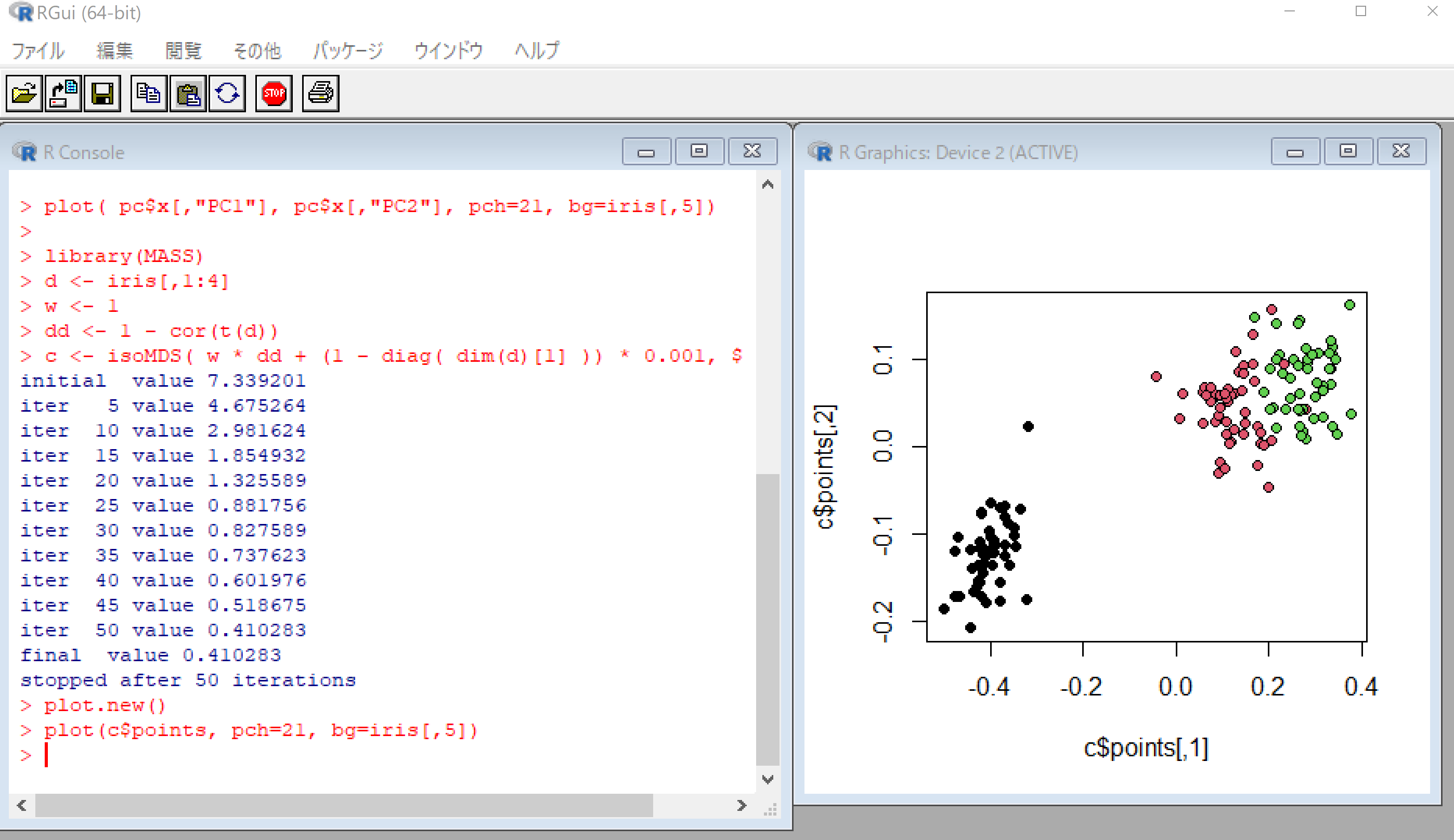
Task: Click the 'stopped after 50 iterations' line
Action: [x=188, y=681]
